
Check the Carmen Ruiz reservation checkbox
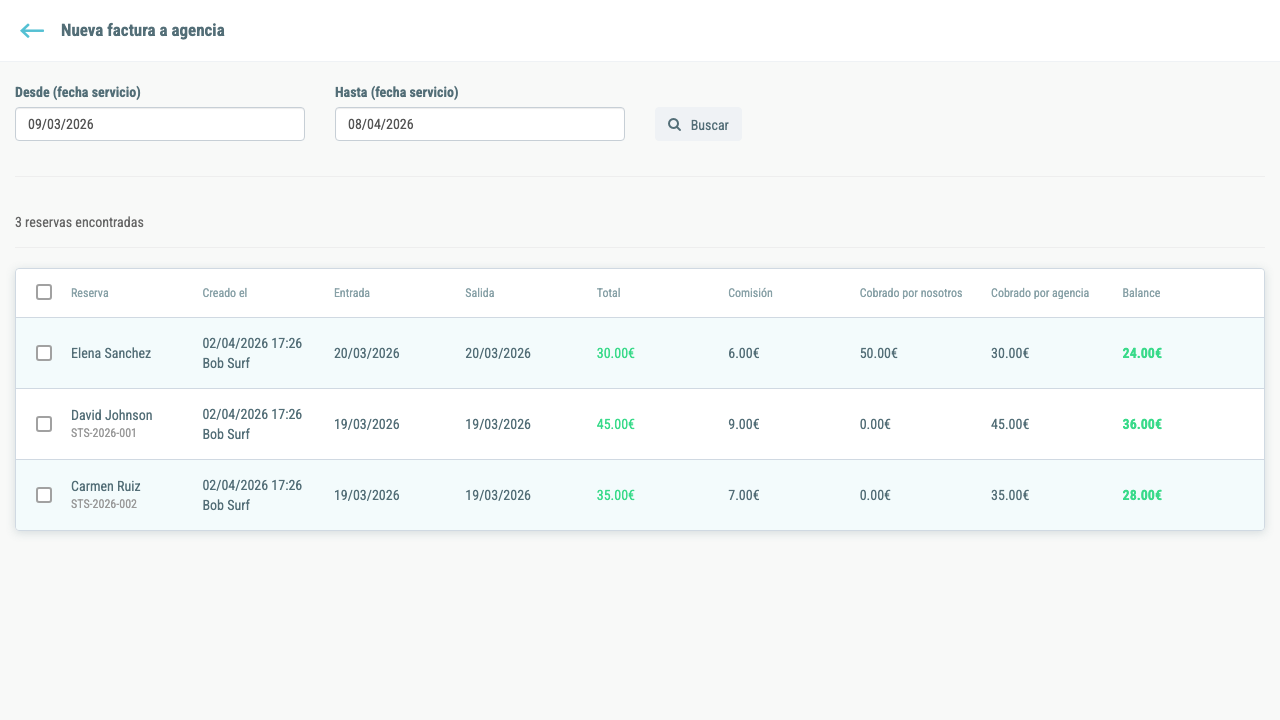pyautogui.click(x=44, y=495)
